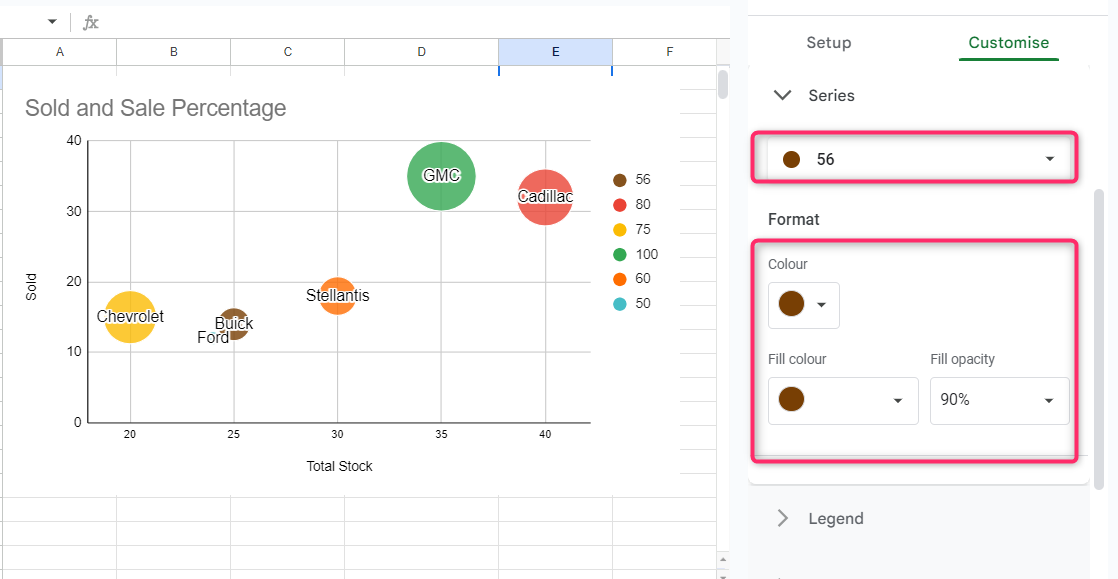Switch to the Customise tab
1118x579 pixels.
pos(1008,43)
